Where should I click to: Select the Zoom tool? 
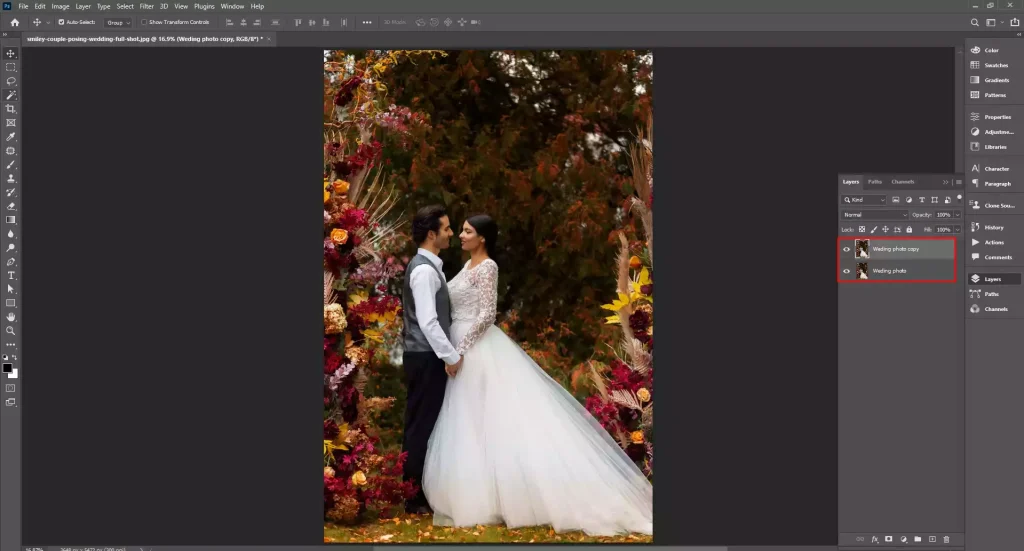tap(10, 330)
